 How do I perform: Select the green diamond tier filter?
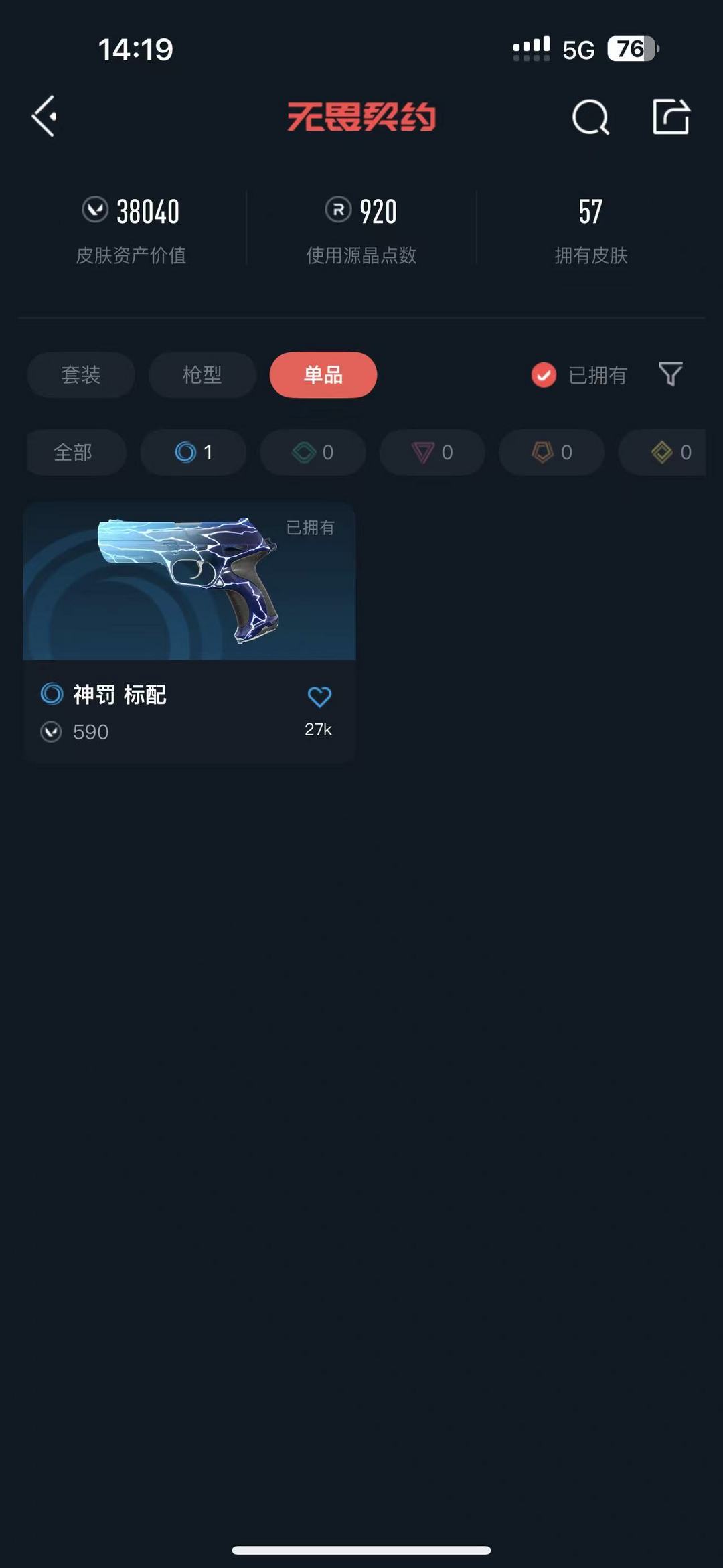(x=313, y=452)
